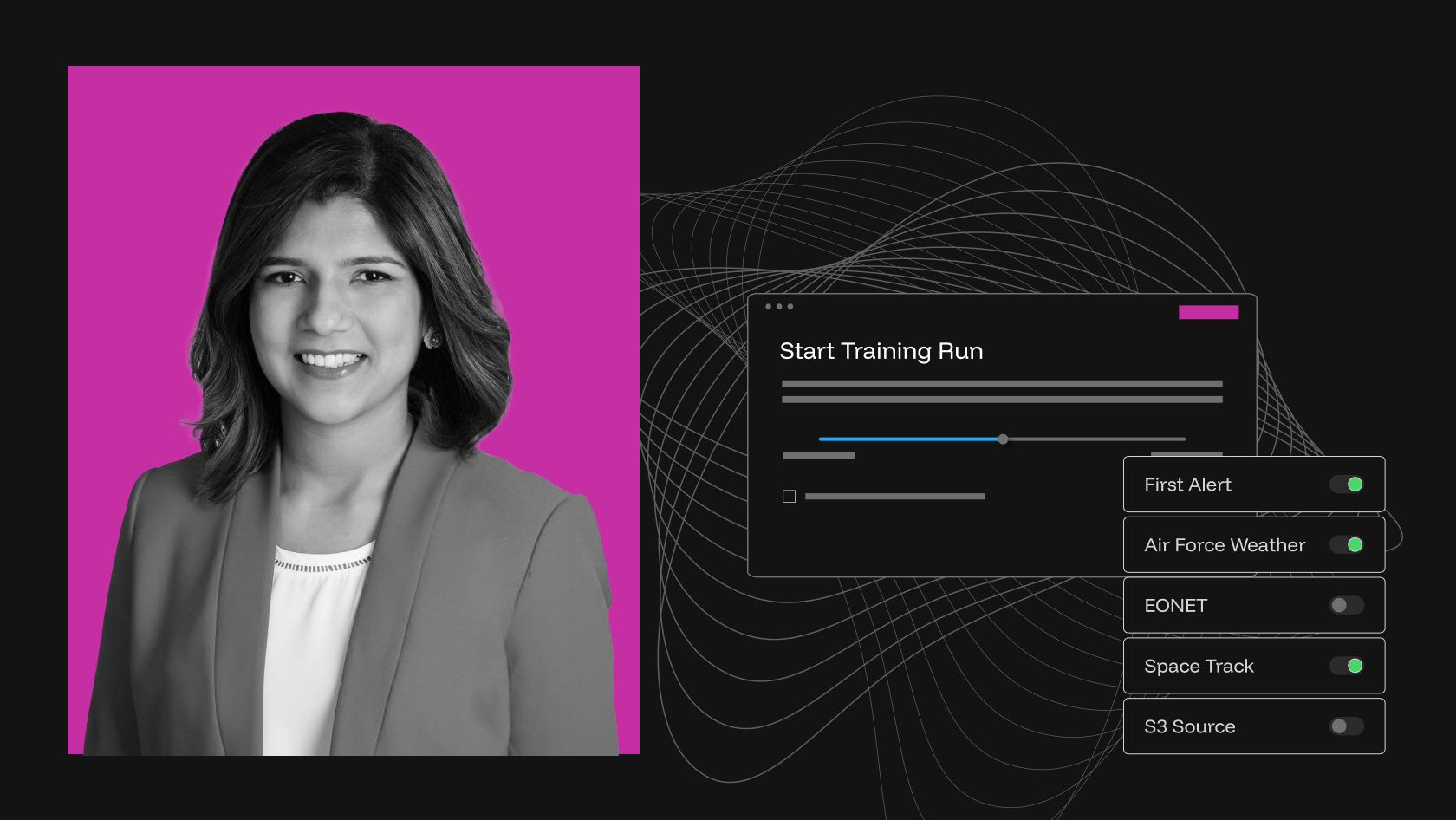
Task: Enable the EONET toggle
Action: coord(1347,605)
